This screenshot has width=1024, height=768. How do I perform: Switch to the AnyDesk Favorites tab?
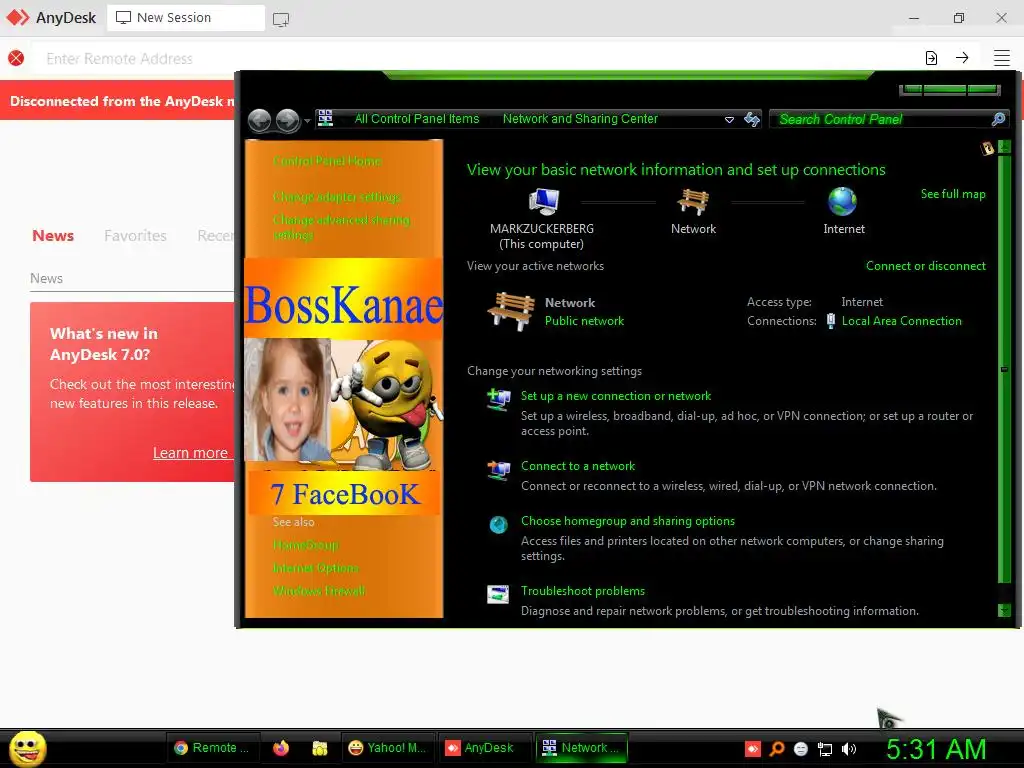[x=135, y=236]
